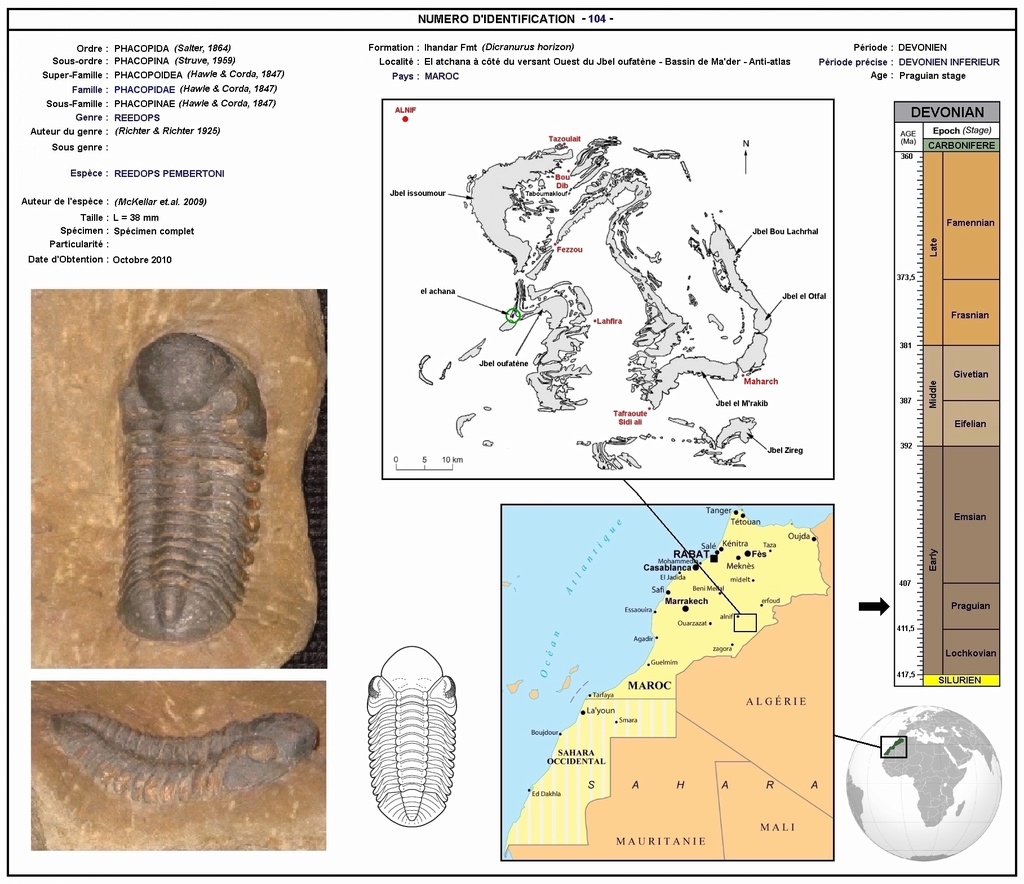Click the Jbel Zireg label
1024x884 pixels.
786,450
